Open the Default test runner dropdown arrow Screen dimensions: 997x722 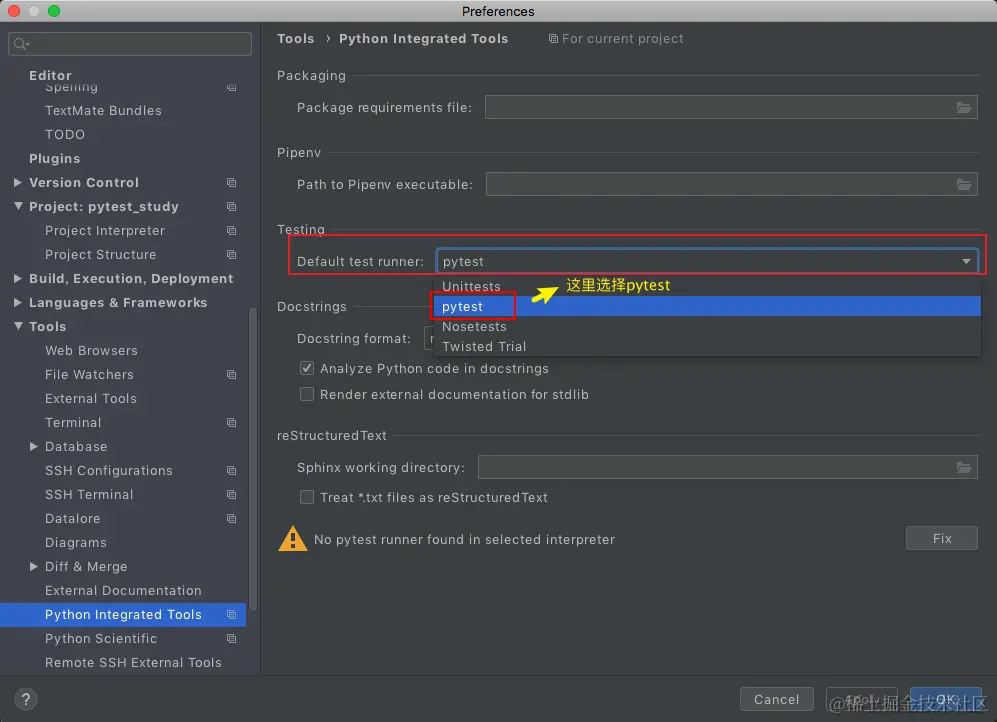click(x=966, y=261)
